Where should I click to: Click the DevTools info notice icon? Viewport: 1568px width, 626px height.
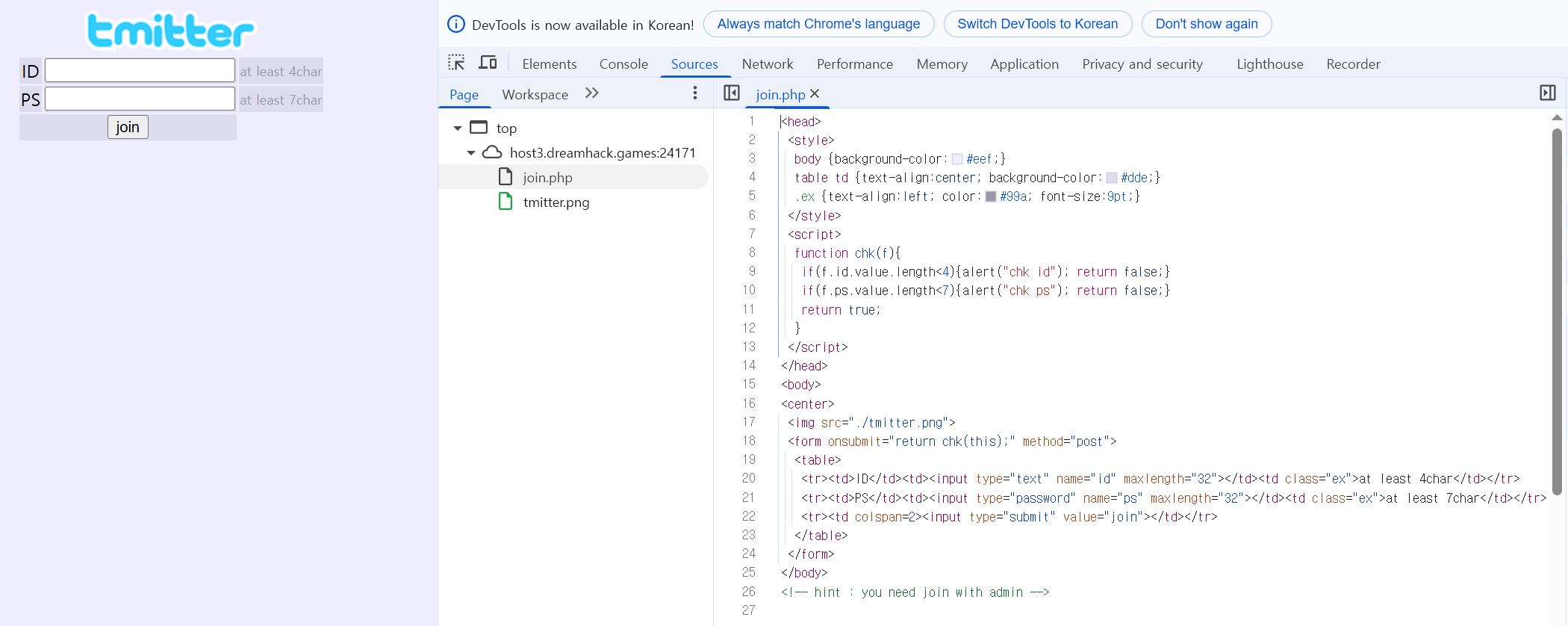point(455,24)
